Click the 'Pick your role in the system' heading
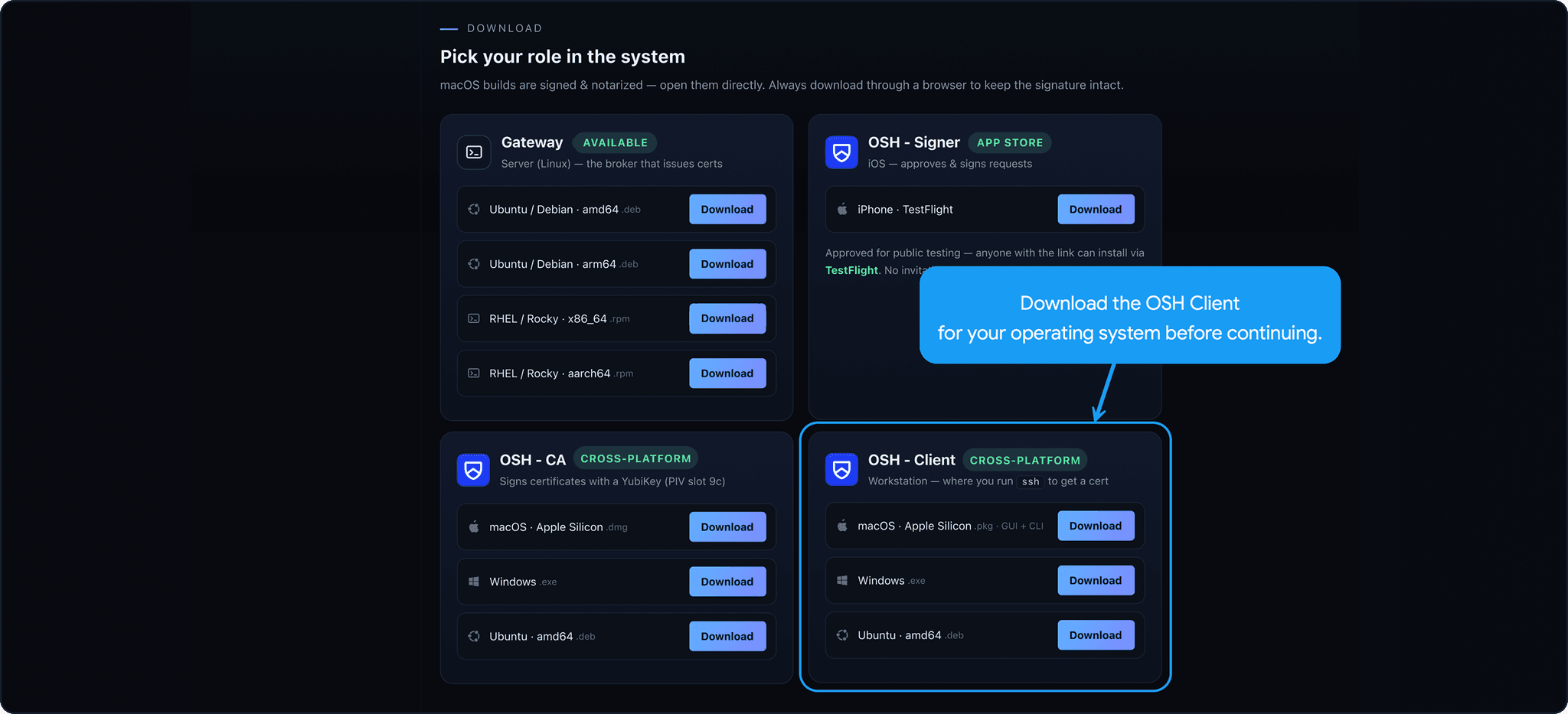Screen dimensions: 1568x714 coord(563,57)
